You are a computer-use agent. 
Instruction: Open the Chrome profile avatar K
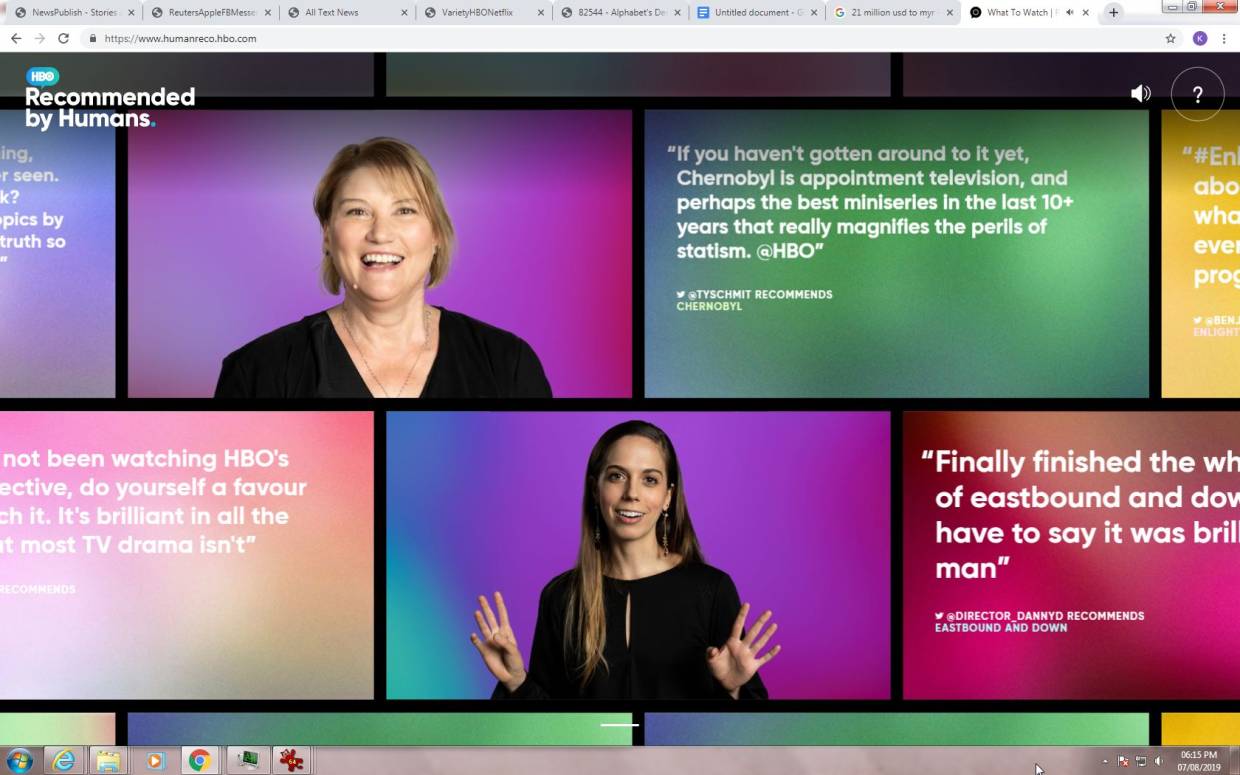[x=1200, y=38]
